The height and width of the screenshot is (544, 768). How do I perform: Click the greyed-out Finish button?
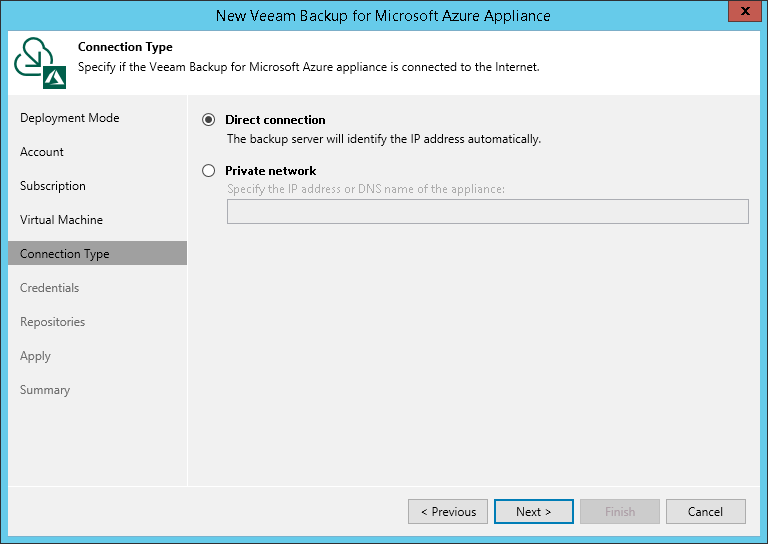[x=620, y=512]
